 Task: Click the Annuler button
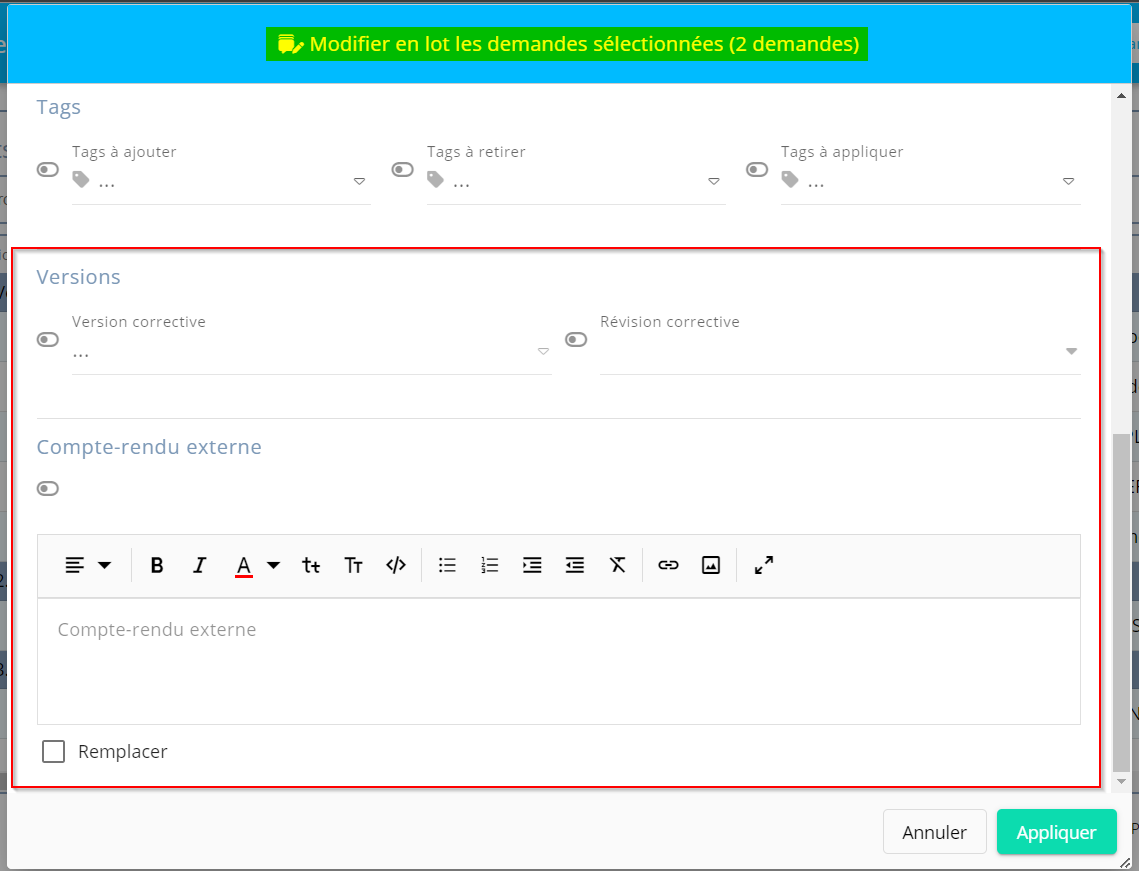tap(934, 832)
